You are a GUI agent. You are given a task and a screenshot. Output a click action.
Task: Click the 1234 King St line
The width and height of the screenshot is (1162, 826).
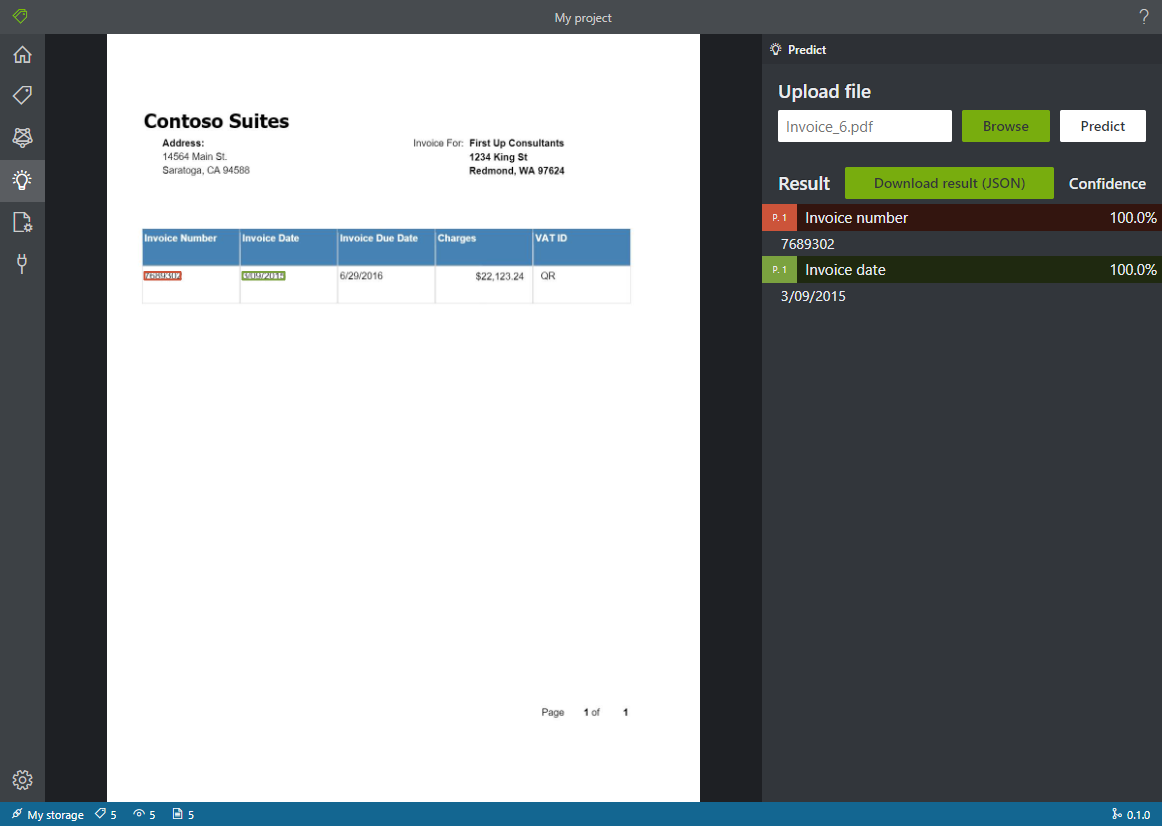pyautogui.click(x=498, y=157)
